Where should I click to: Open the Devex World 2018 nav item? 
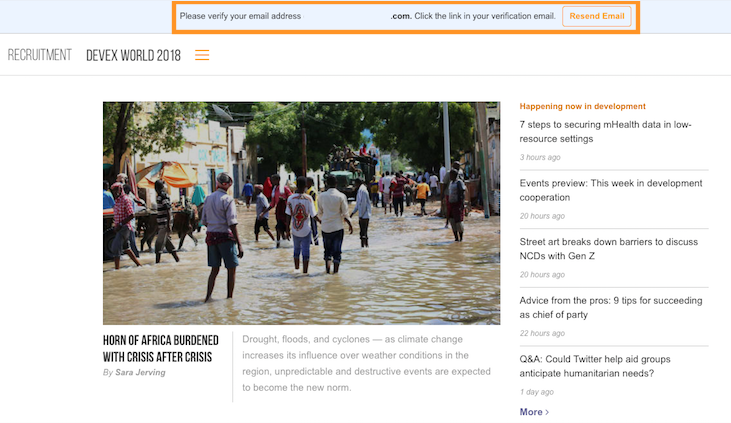pyautogui.click(x=133, y=55)
